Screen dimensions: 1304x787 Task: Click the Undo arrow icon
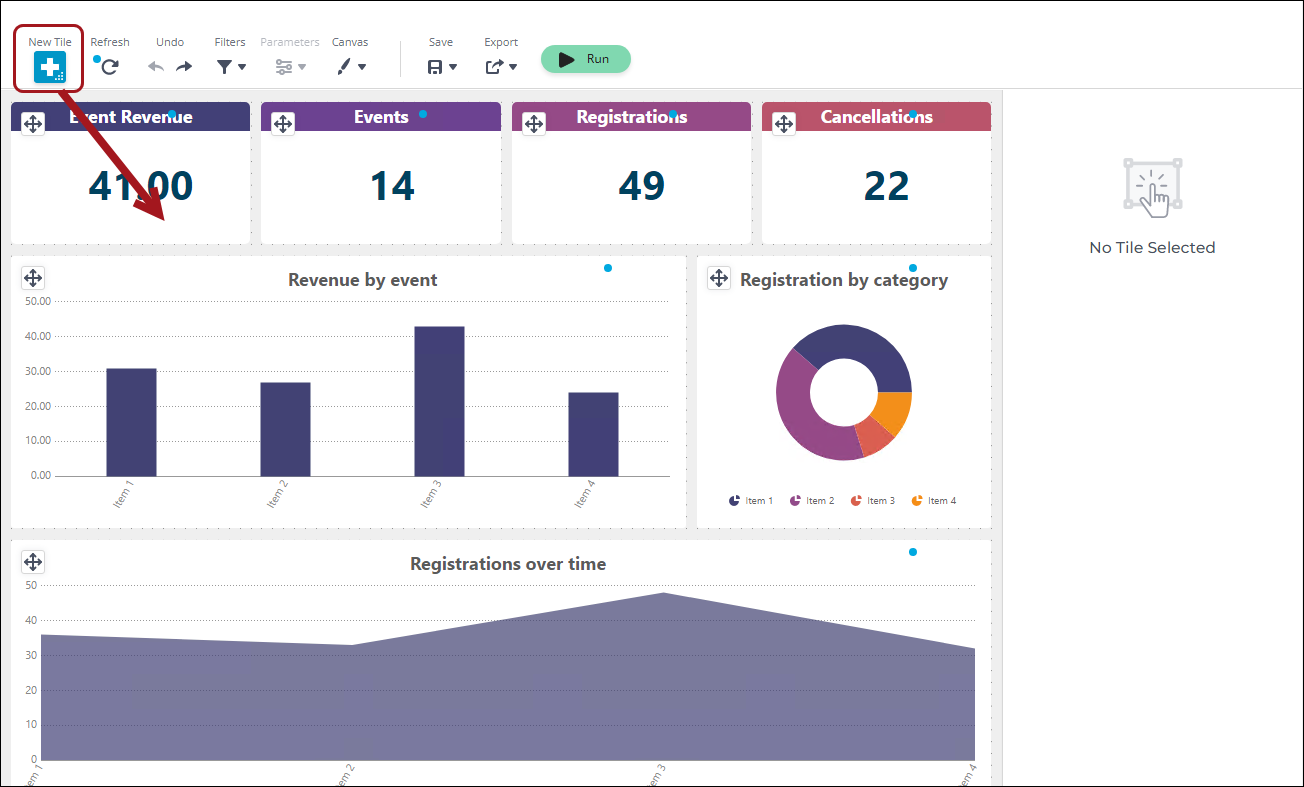pyautogui.click(x=156, y=67)
